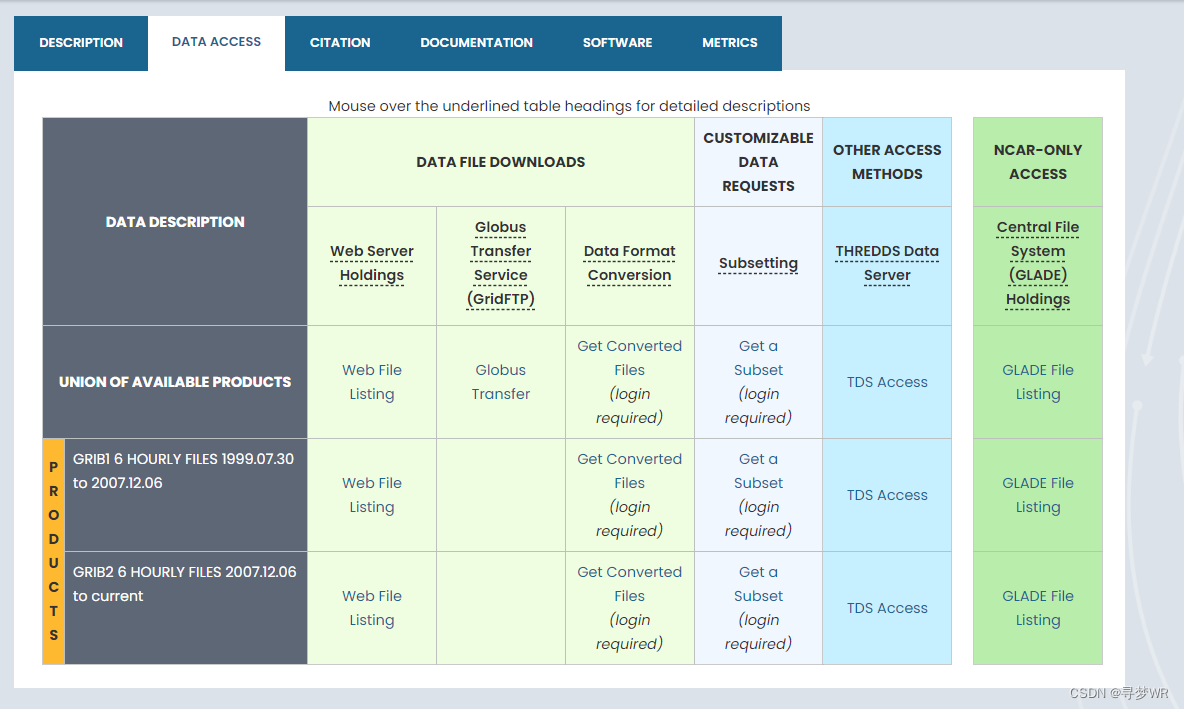
Task: Click the NCAR-Only Access header
Action: pyautogui.click(x=1038, y=162)
